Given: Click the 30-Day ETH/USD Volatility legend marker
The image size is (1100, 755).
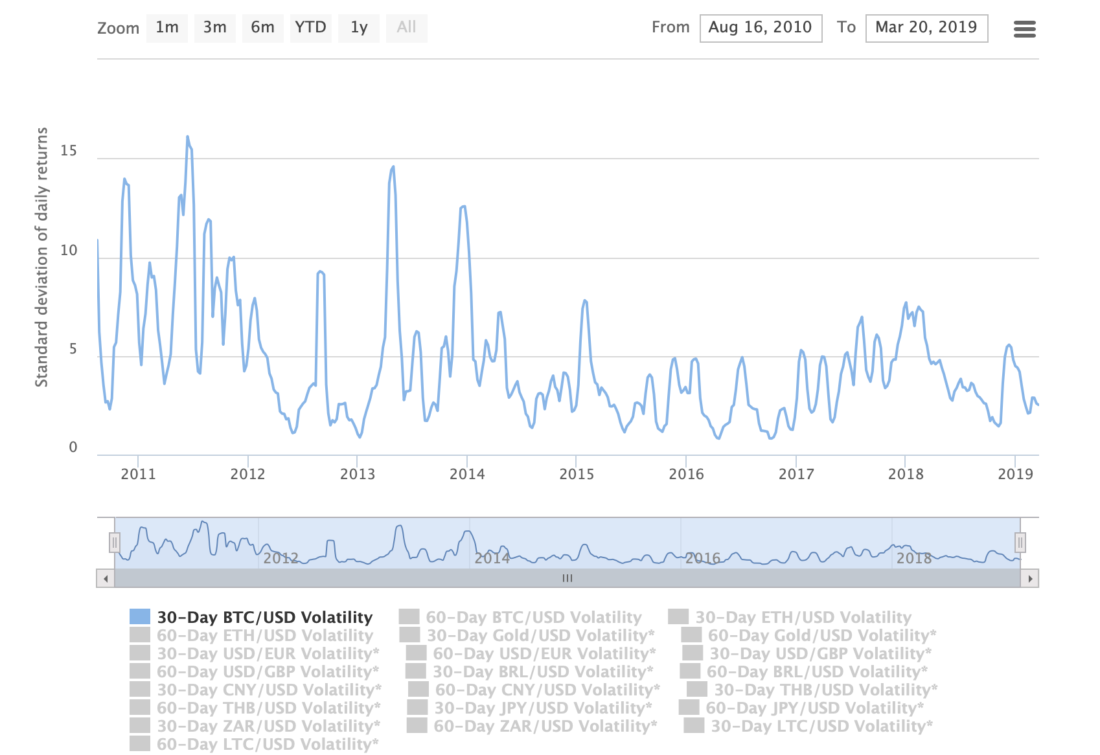Looking at the screenshot, I should click(x=678, y=618).
